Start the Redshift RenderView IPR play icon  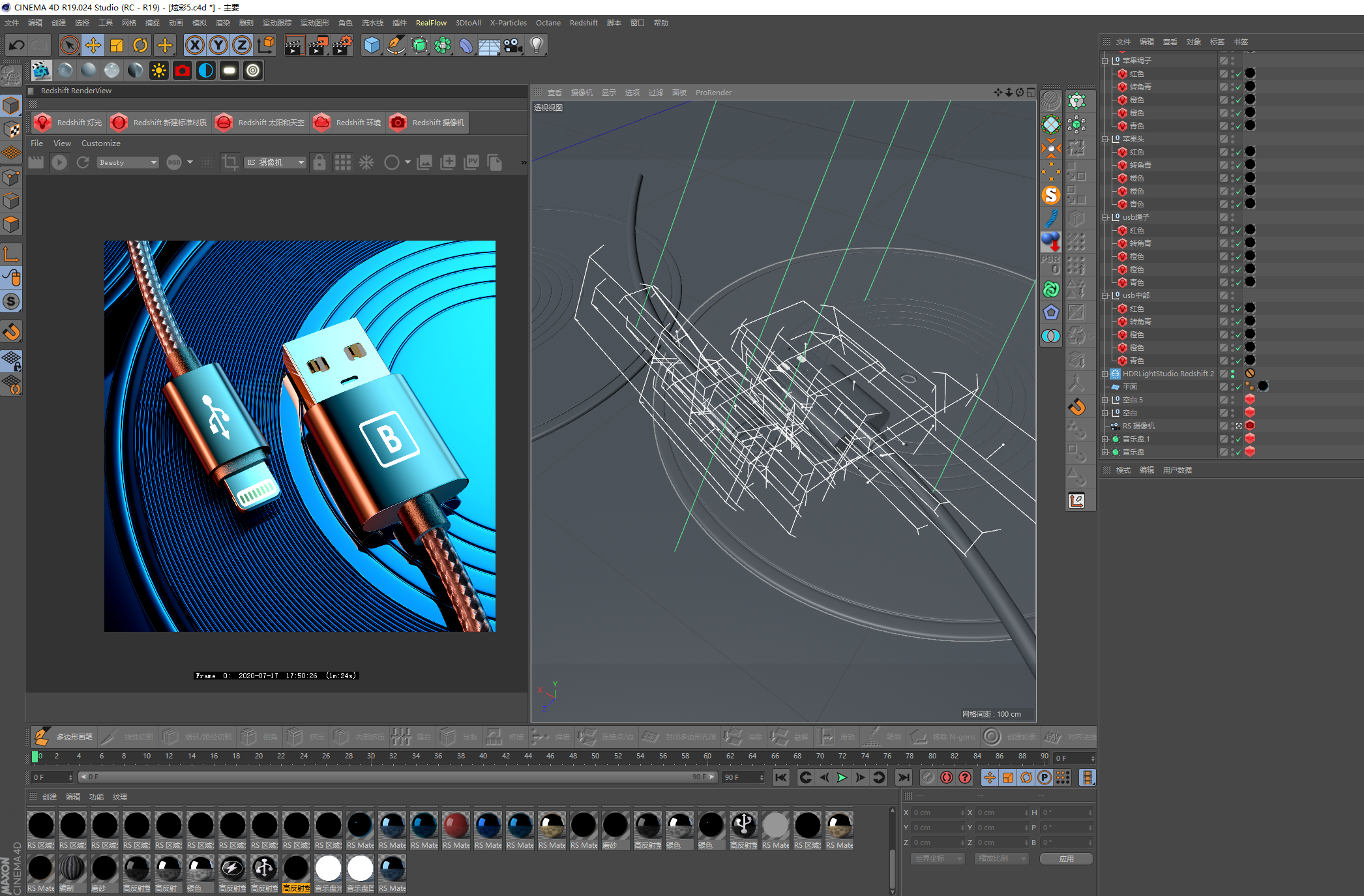tap(59, 162)
